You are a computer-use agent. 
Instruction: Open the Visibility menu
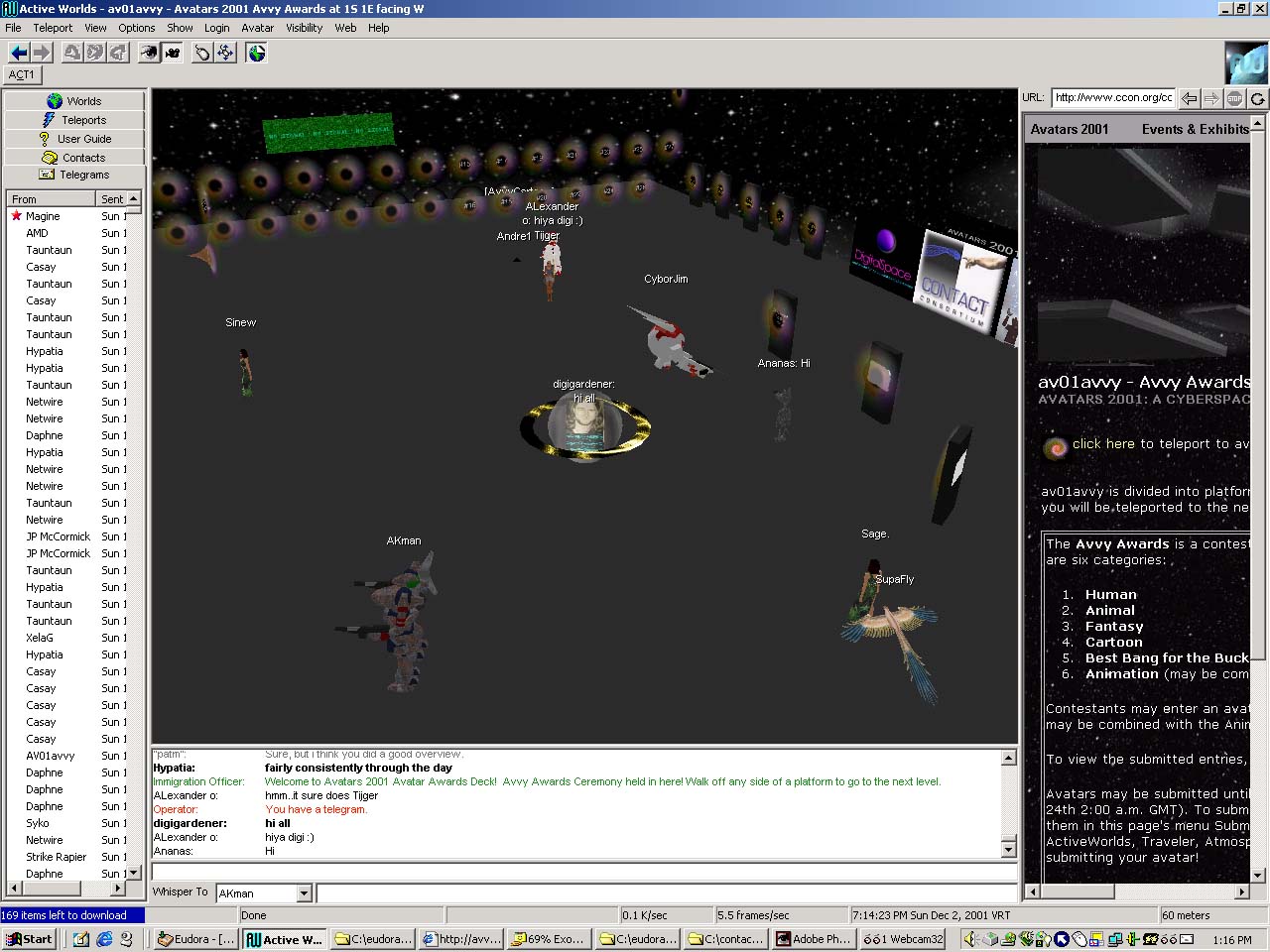304,28
